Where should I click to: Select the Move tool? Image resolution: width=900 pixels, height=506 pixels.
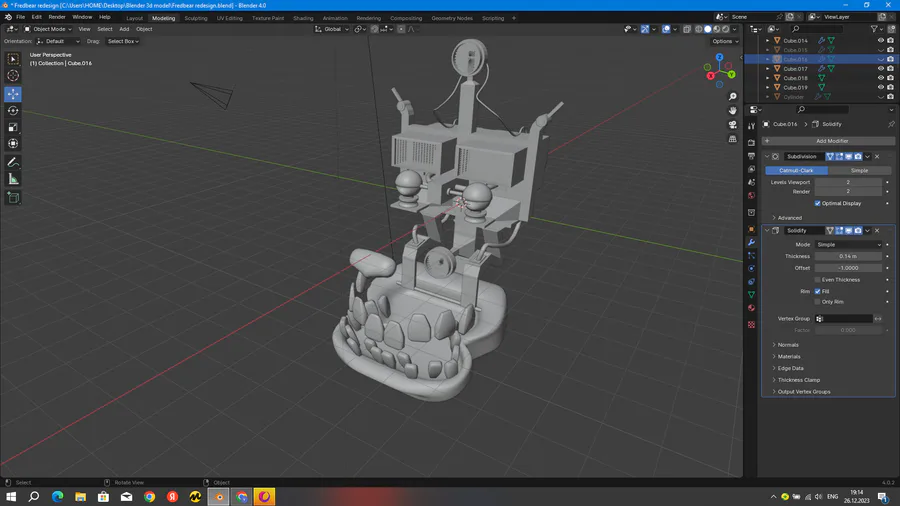13,94
